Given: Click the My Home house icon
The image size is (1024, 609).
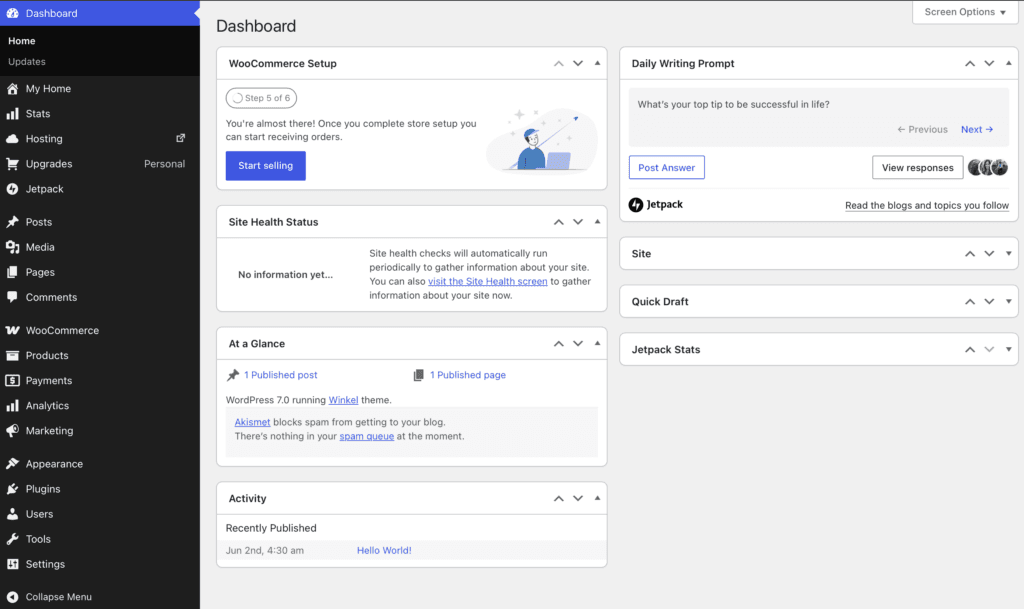Looking at the screenshot, I should click(12, 89).
